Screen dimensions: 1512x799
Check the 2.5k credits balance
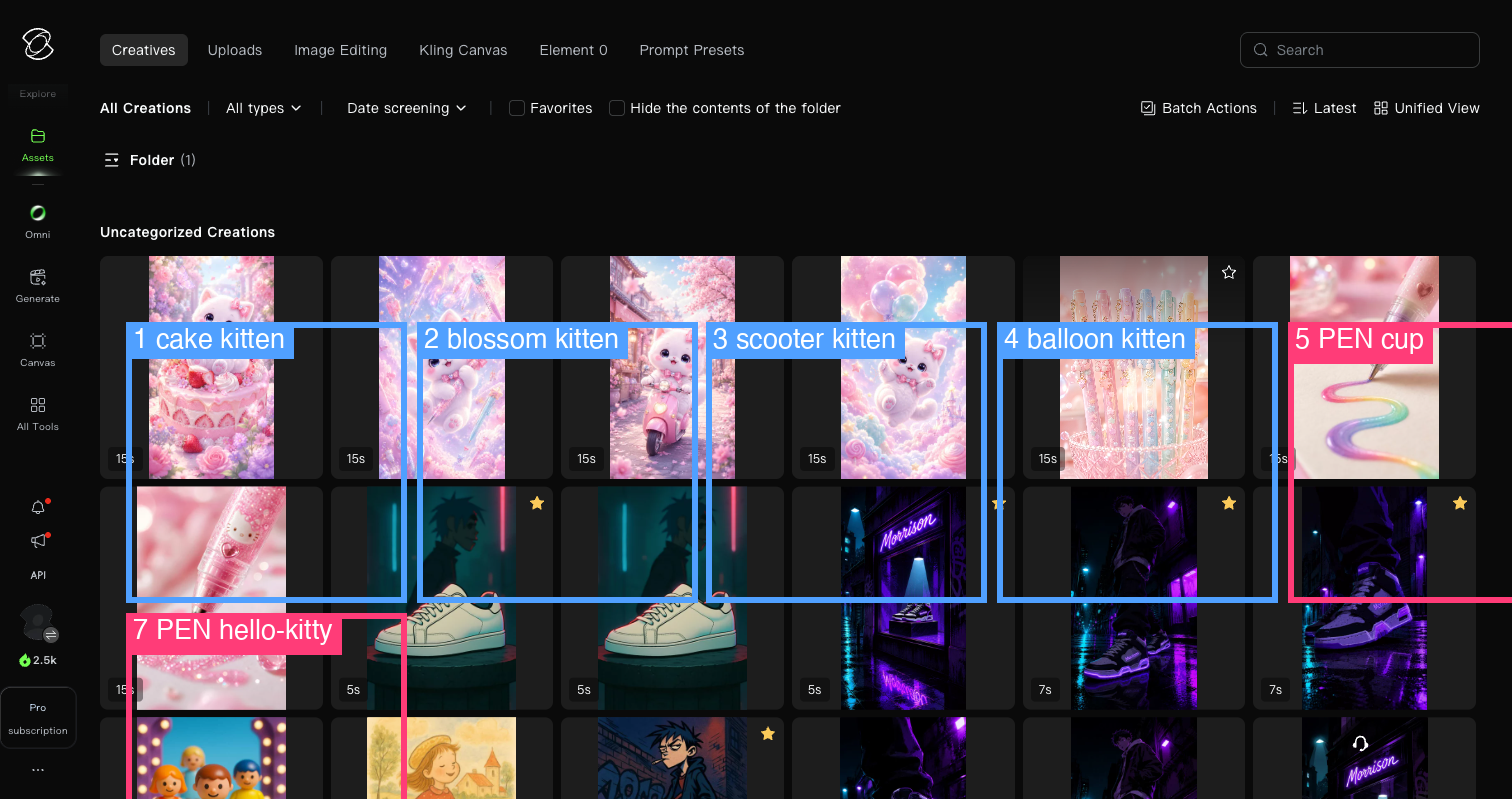pos(38,661)
